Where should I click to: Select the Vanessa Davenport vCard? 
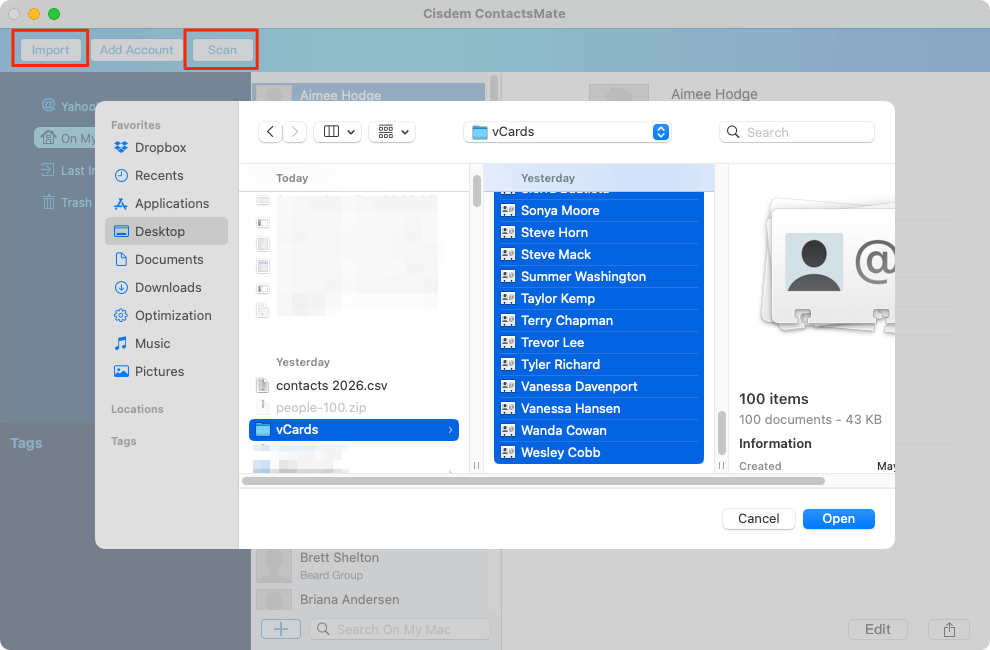click(599, 387)
